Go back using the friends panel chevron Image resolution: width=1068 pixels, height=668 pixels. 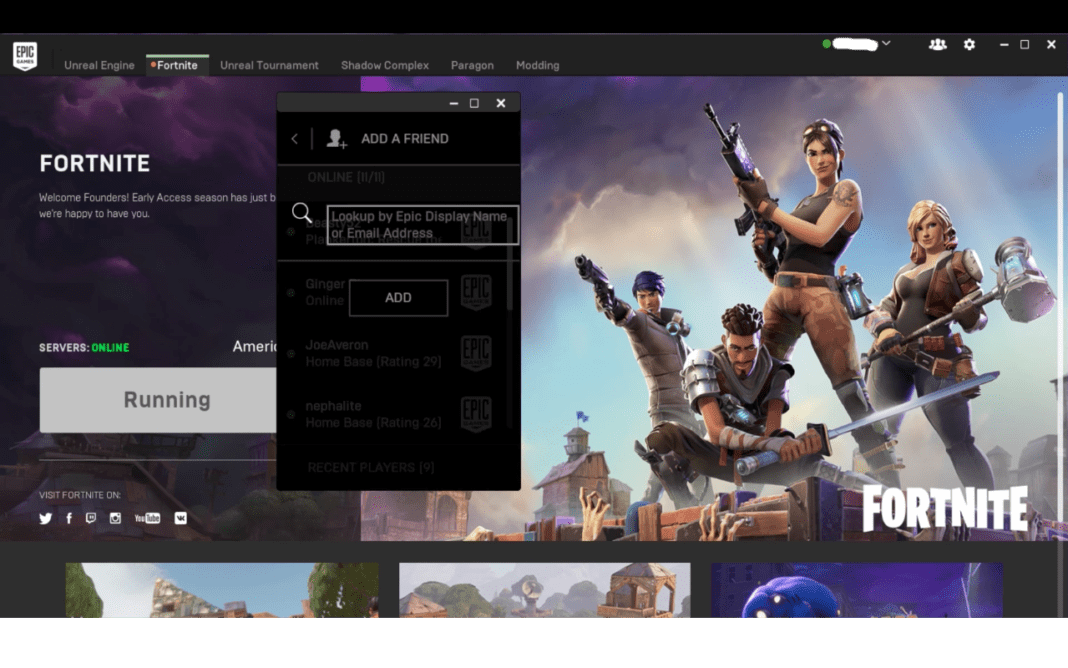293,138
